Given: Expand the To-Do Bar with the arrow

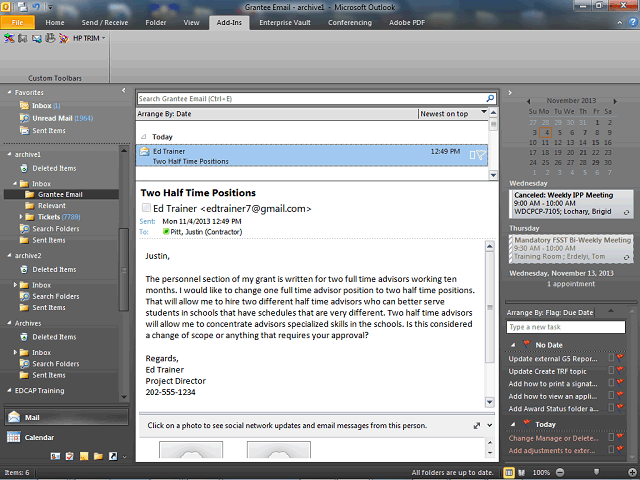Looking at the screenshot, I should (510, 93).
